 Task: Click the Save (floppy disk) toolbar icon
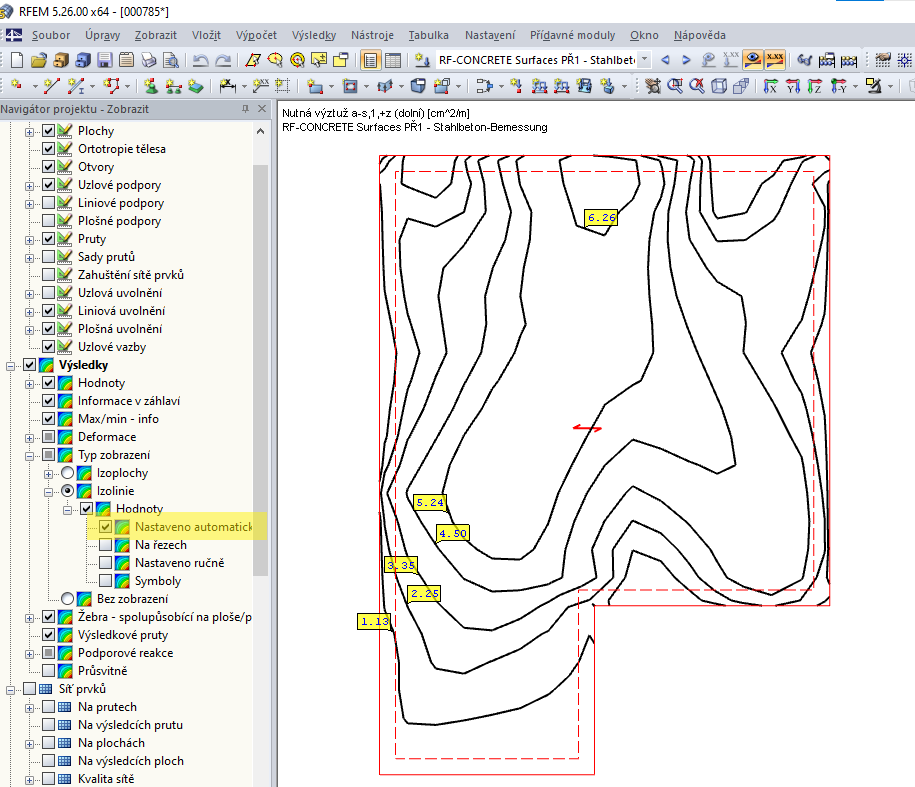coord(103,60)
